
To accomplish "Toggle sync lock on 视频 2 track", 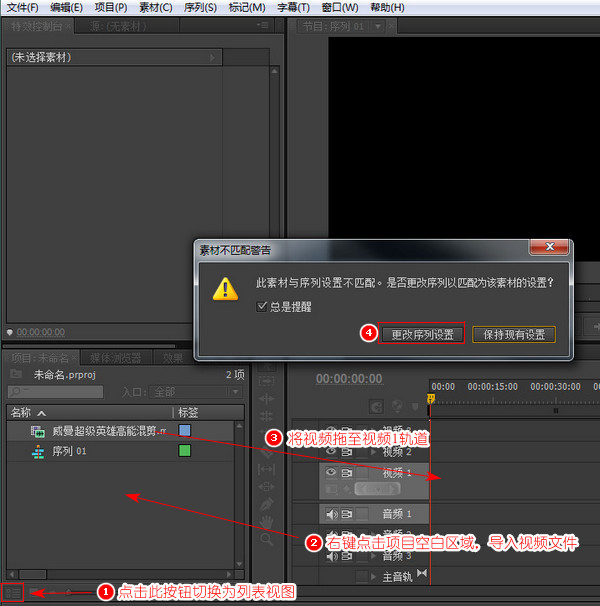I will 347,452.
